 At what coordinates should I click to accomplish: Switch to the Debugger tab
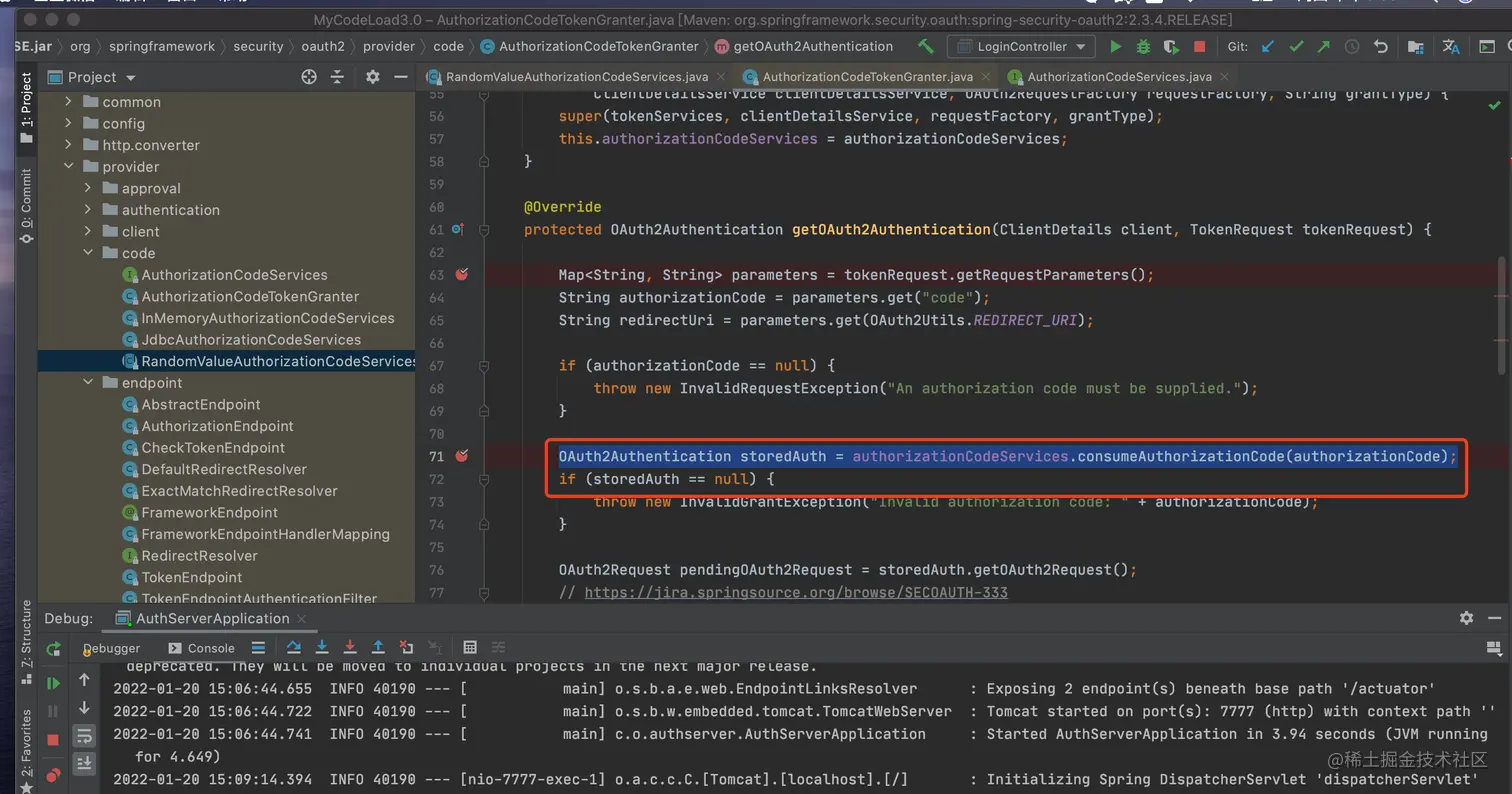point(112,648)
